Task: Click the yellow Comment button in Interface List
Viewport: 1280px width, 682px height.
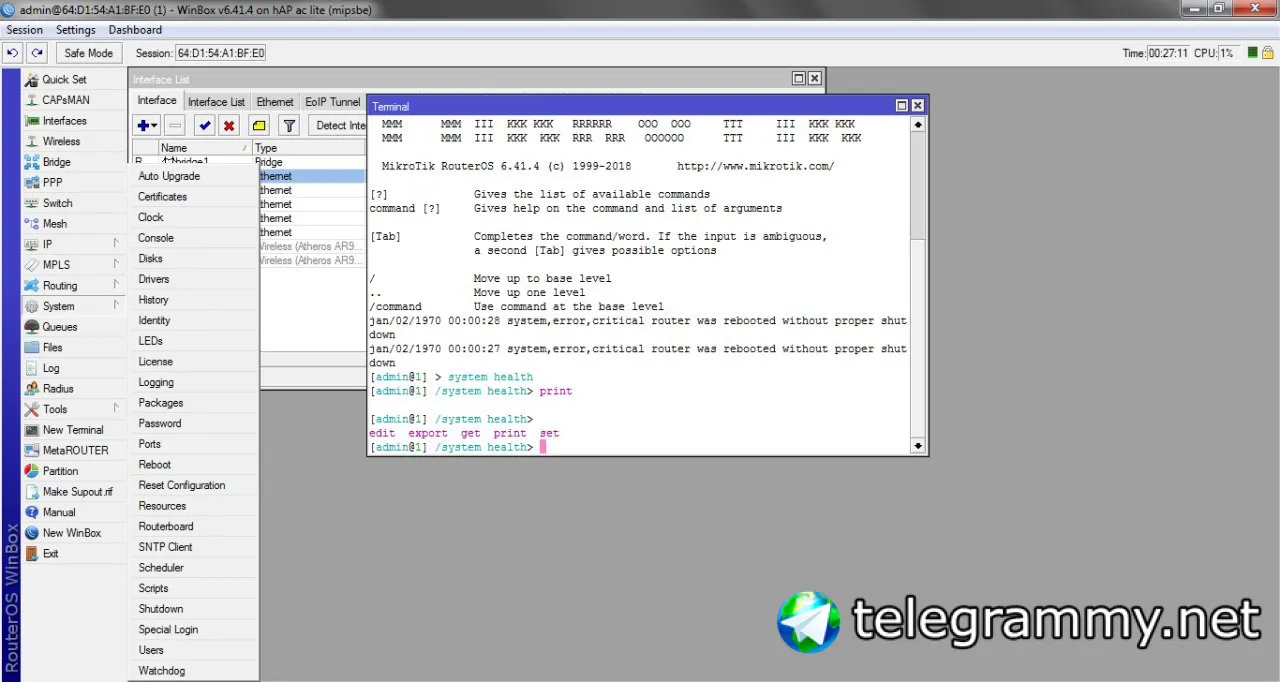Action: [x=259, y=125]
